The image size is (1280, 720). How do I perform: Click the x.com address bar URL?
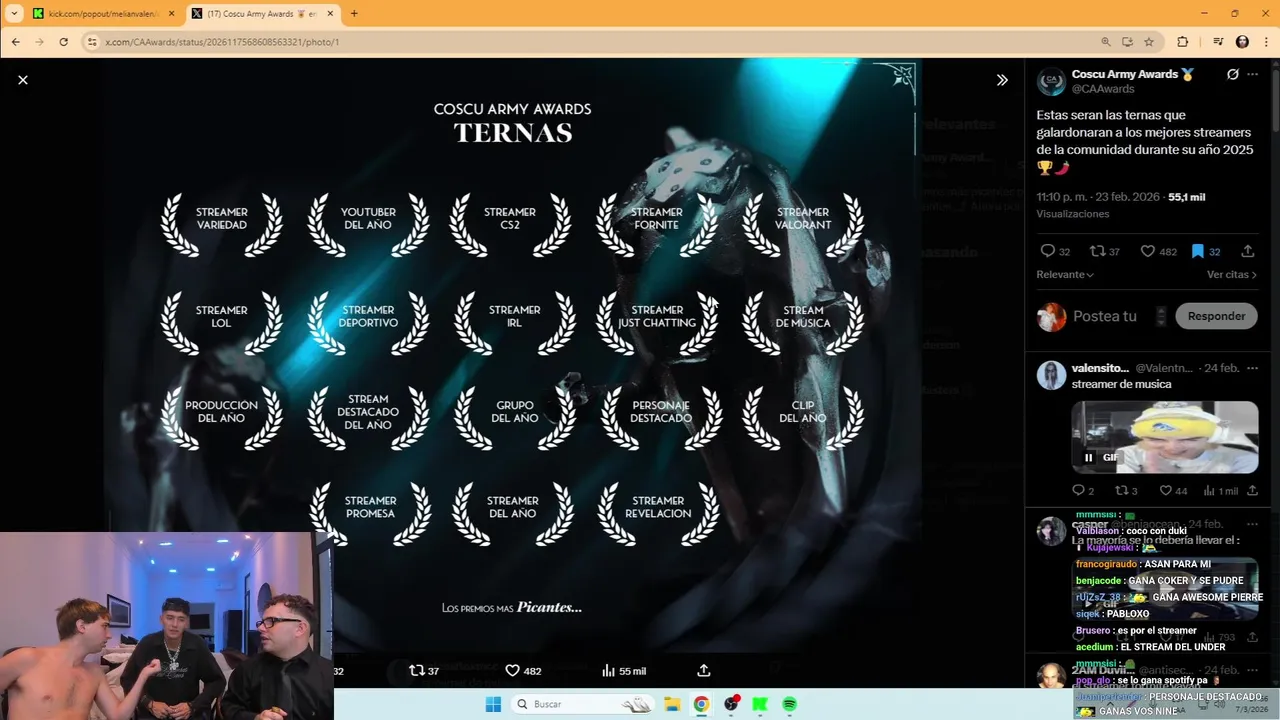[222, 42]
